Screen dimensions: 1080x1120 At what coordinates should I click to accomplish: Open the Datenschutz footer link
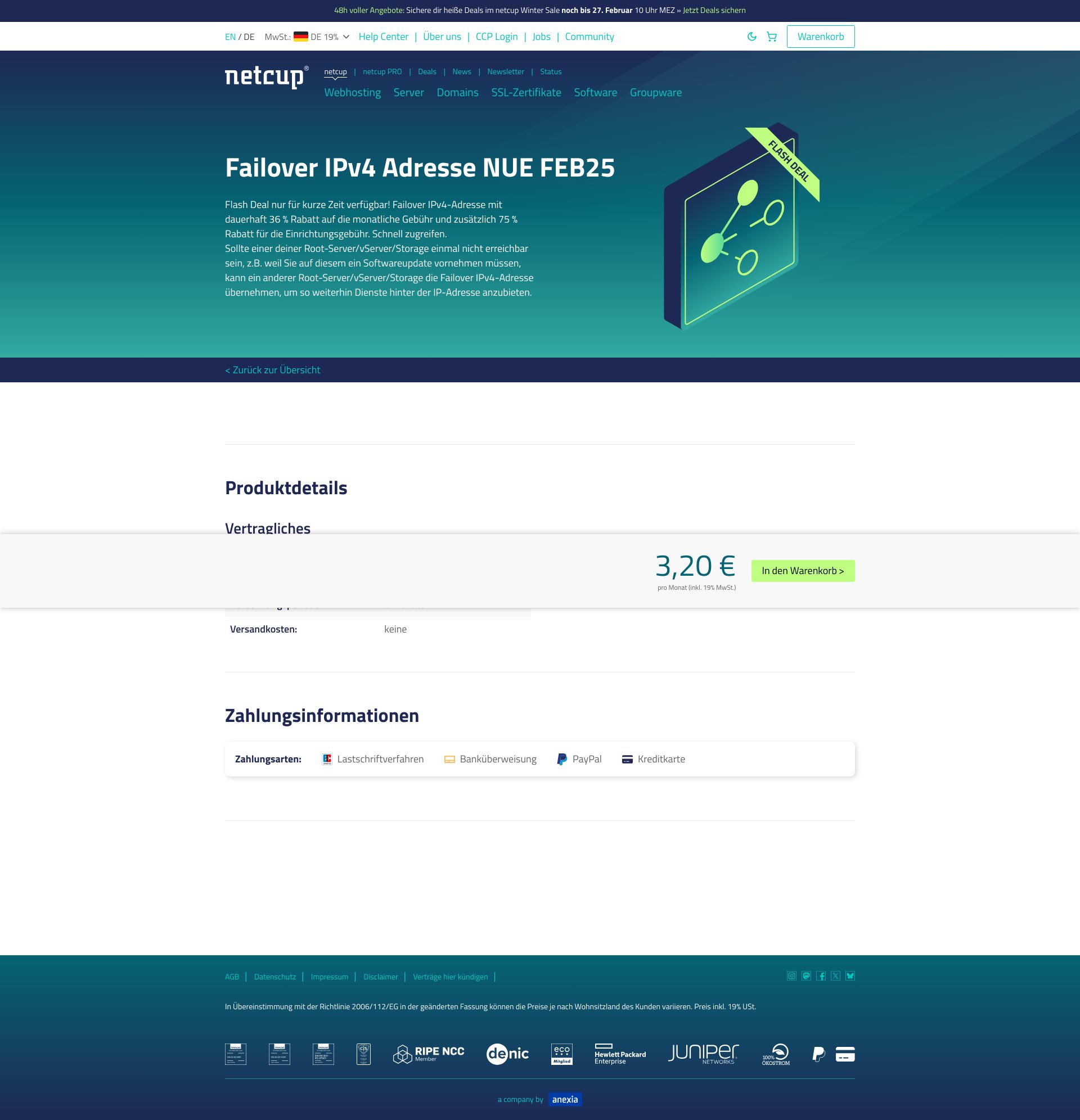pyautogui.click(x=275, y=977)
